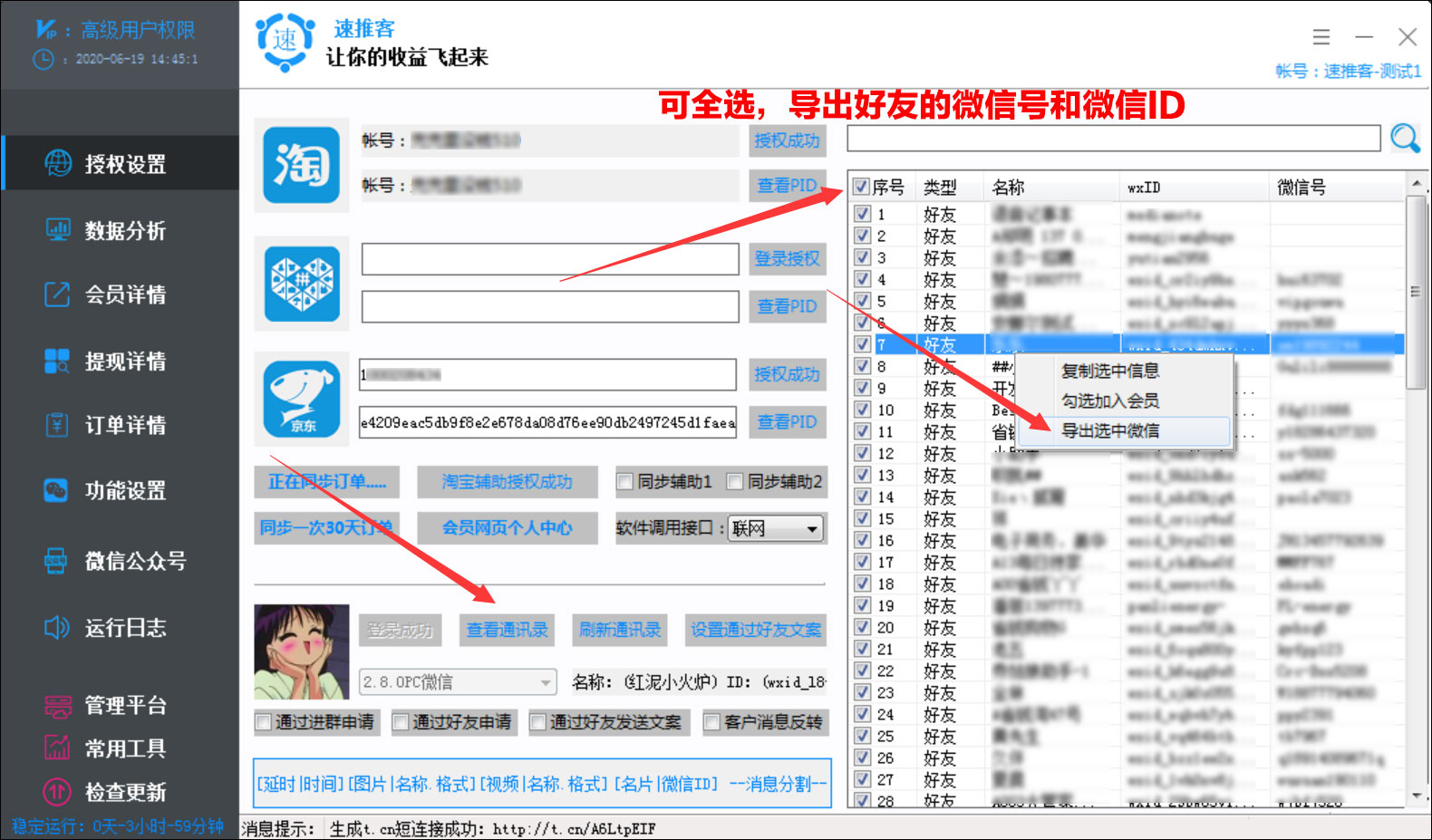Click the contact search input field
Screen dimensions: 1432x840
[x=1114, y=139]
